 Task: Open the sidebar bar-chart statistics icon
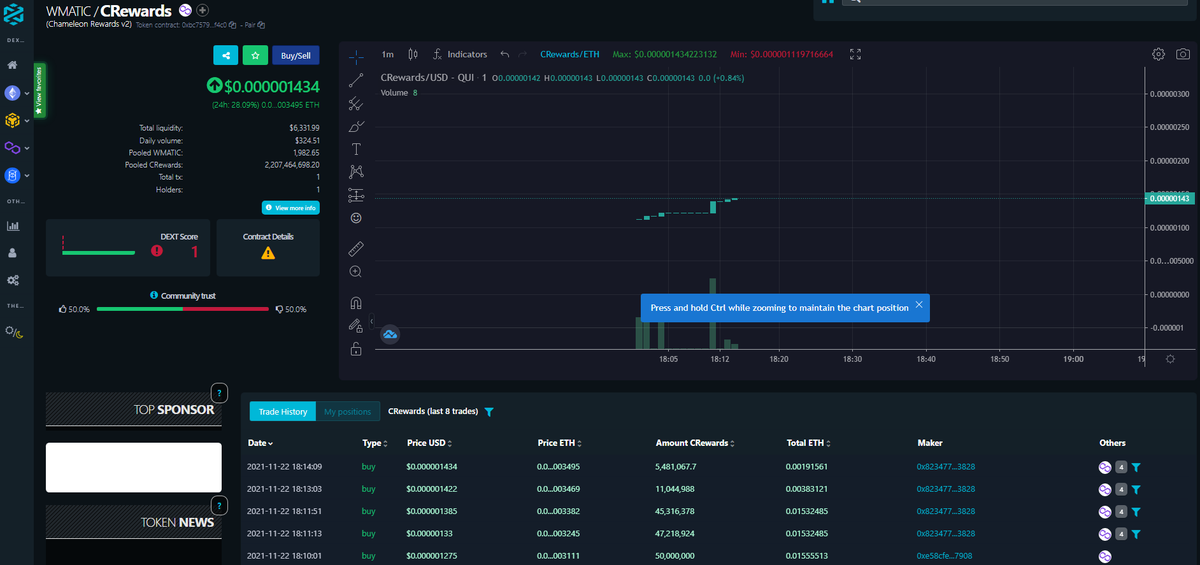coord(13,226)
